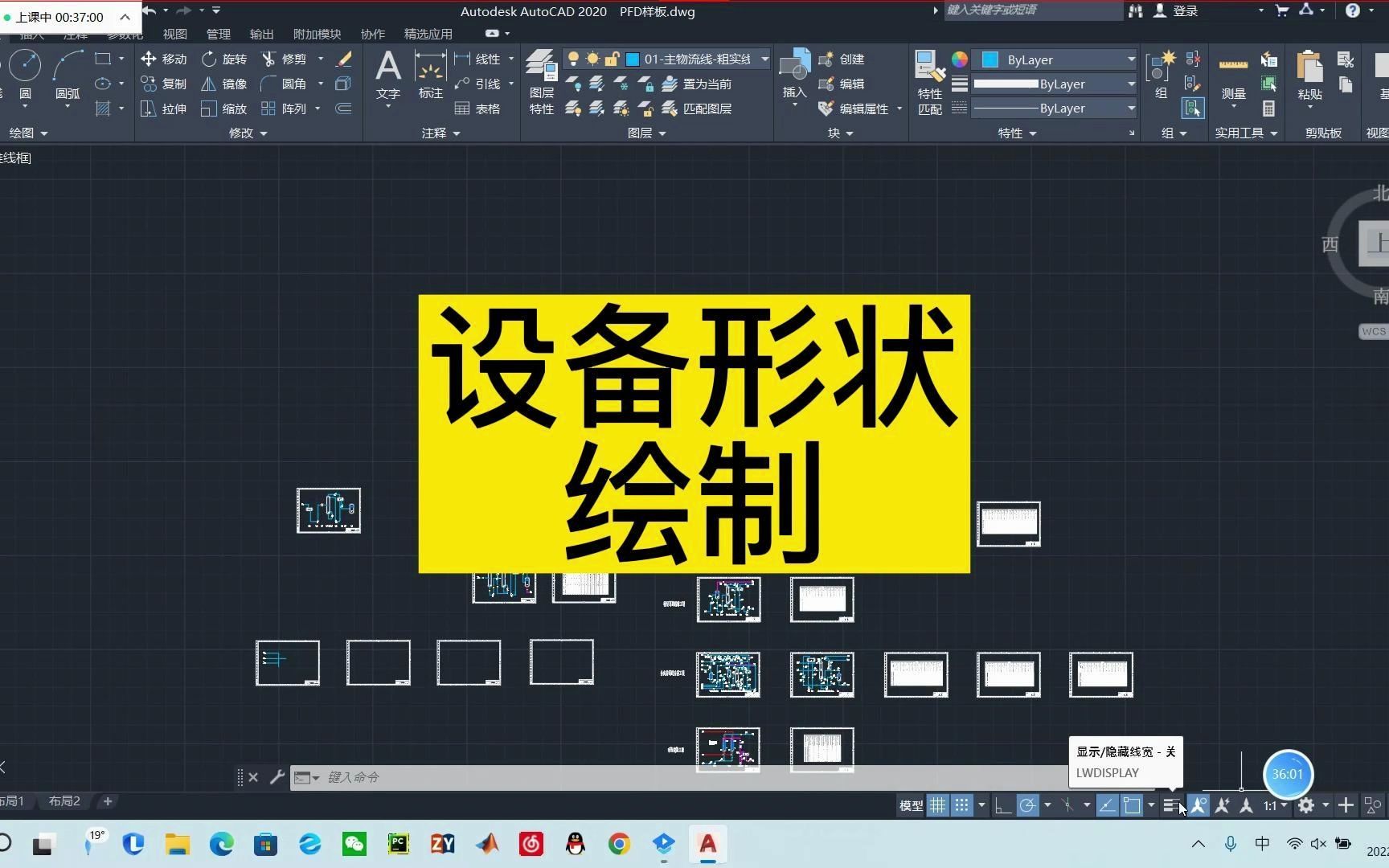The height and width of the screenshot is (868, 1389).
Task: Click Edit Attributes tool
Action: (854, 108)
